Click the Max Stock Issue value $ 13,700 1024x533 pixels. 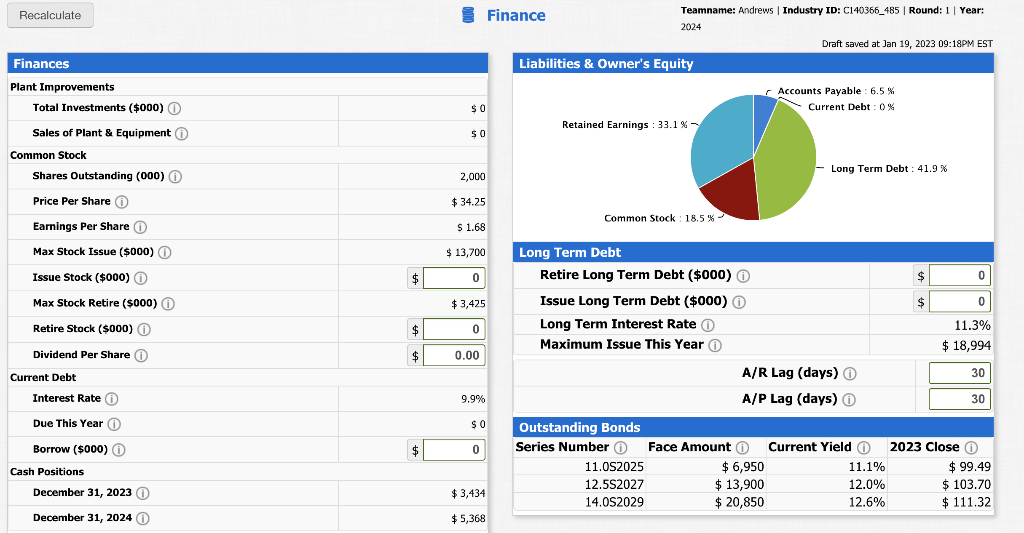[466, 252]
